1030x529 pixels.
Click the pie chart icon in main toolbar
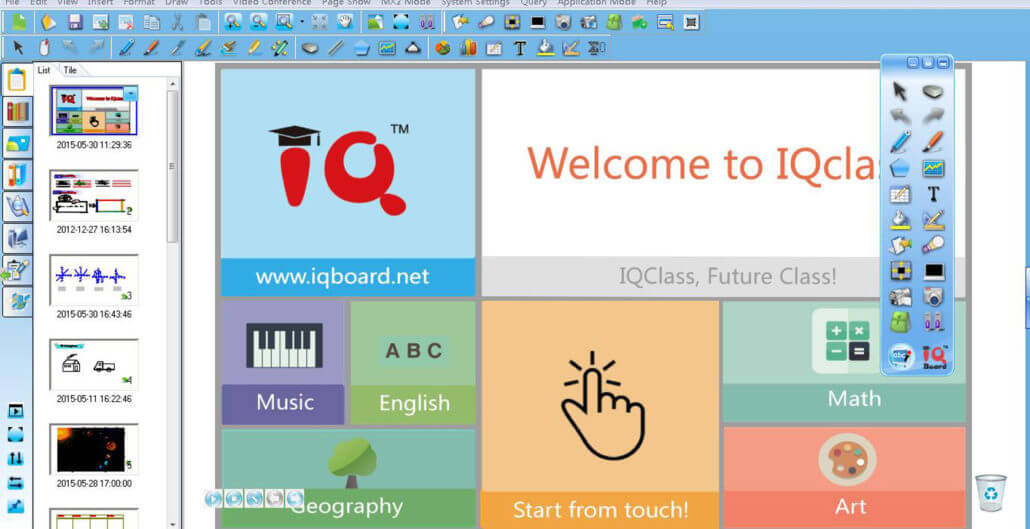[x=443, y=48]
